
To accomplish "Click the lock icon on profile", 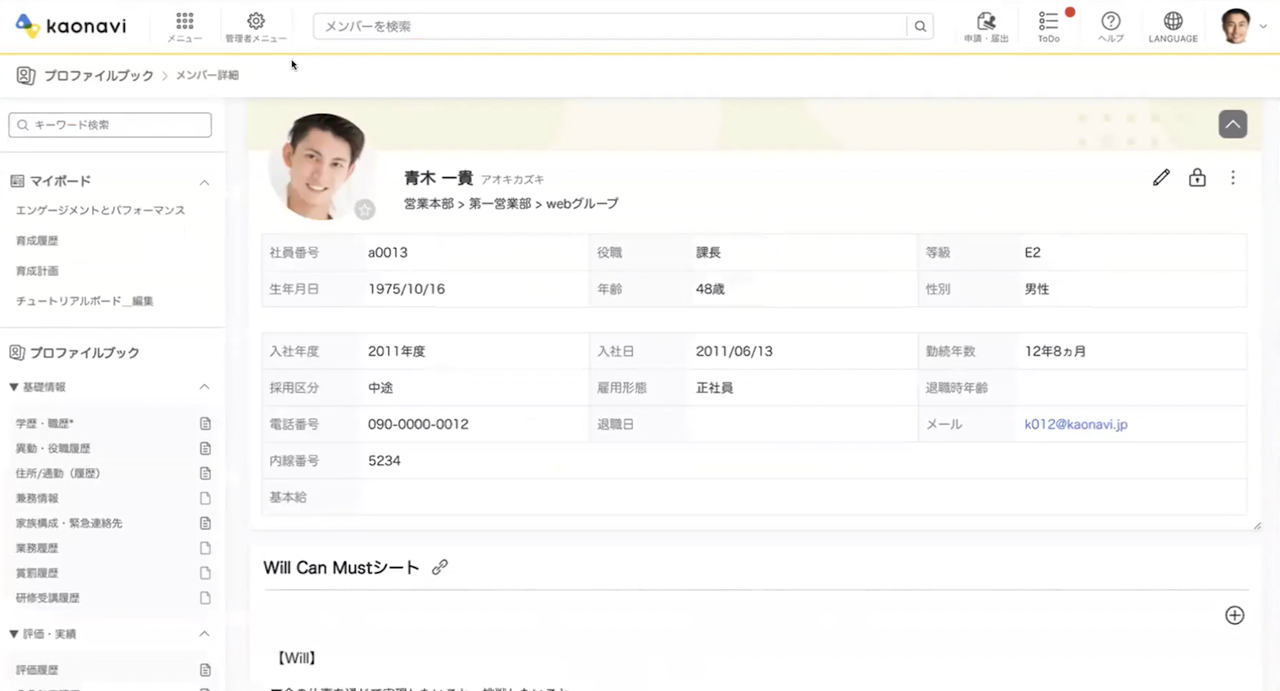I will click(x=1197, y=178).
